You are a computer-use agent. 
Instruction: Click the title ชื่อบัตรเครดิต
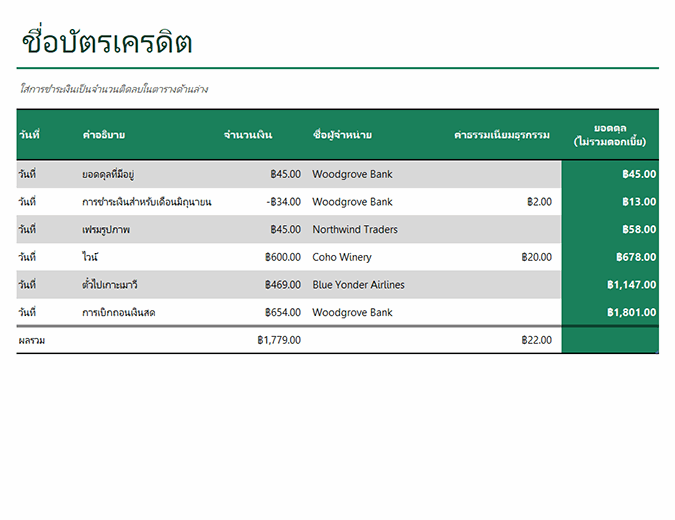(x=106, y=42)
